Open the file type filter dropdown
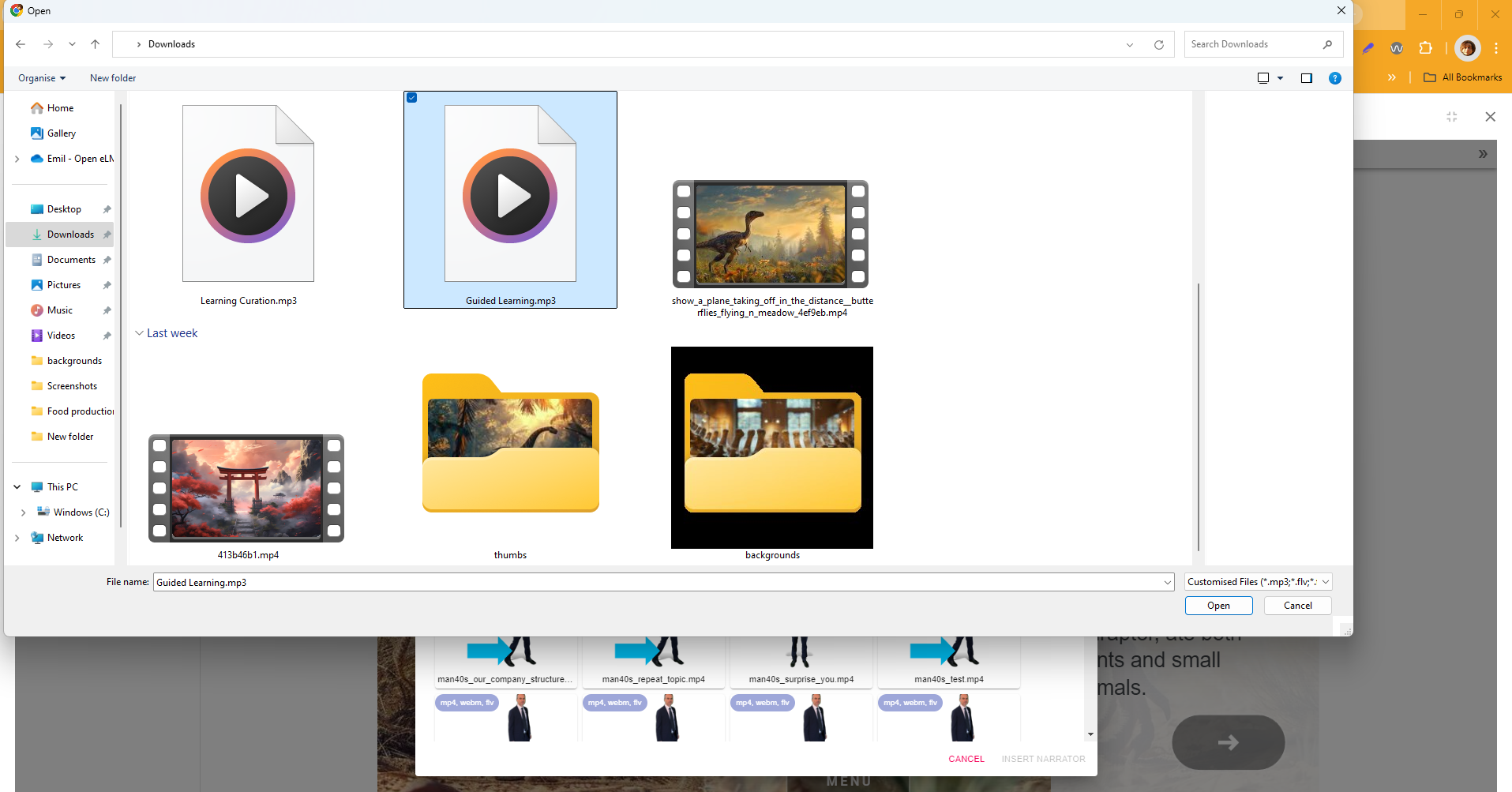Screen dimensions: 1512x792 [1258, 582]
